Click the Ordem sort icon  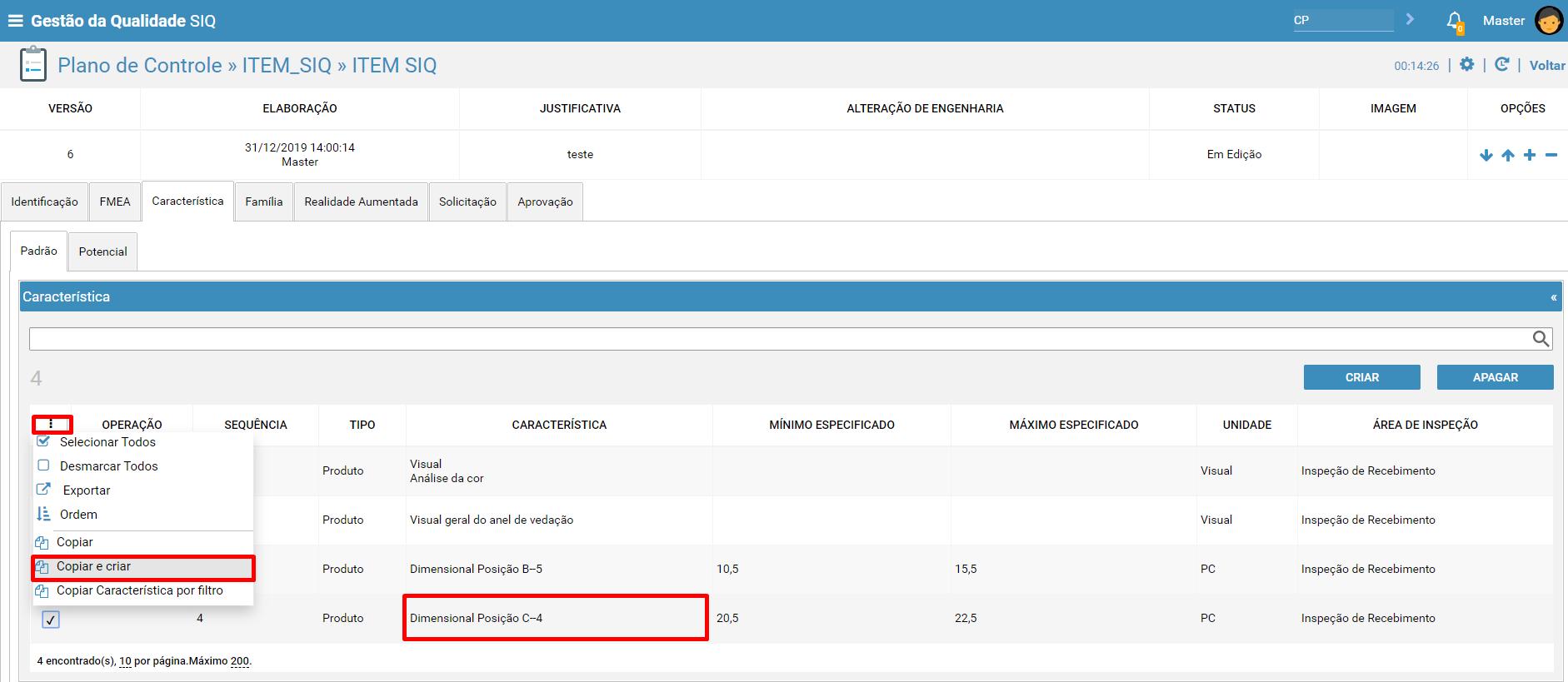[43, 514]
